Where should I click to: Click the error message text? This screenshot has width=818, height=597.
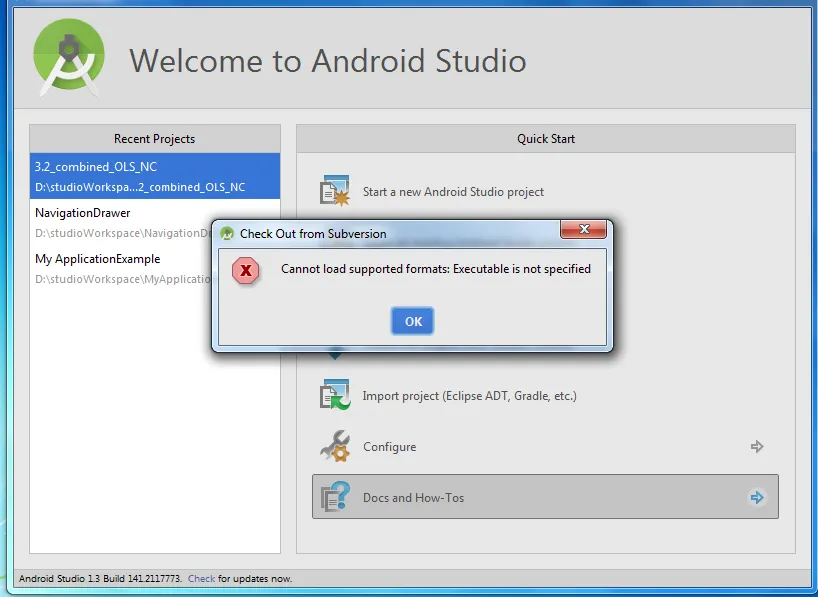tap(436, 269)
